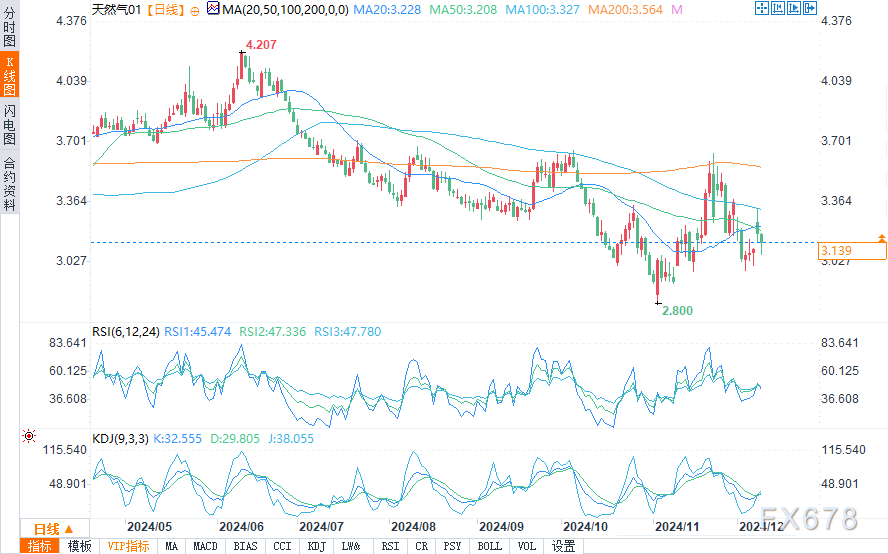Viewport: 888px width, 554px height.
Task: Click the red sun-like icon beside the KDJ panel
Action: [x=29, y=436]
